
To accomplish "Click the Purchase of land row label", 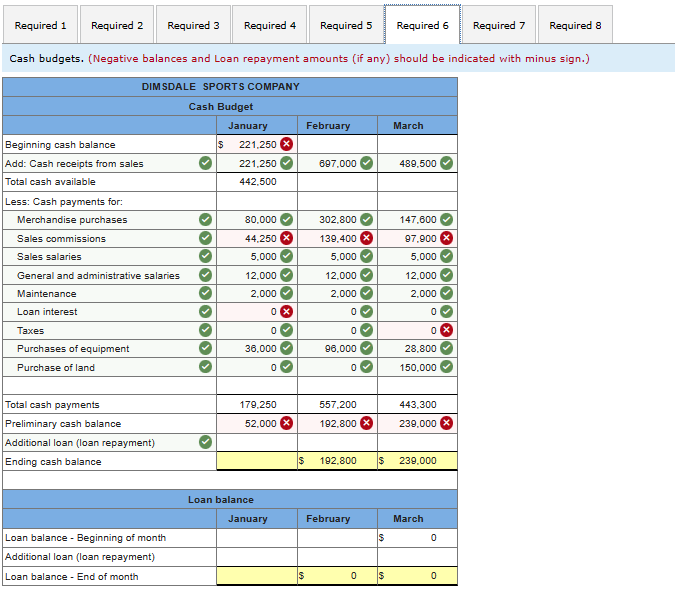I will (56, 368).
